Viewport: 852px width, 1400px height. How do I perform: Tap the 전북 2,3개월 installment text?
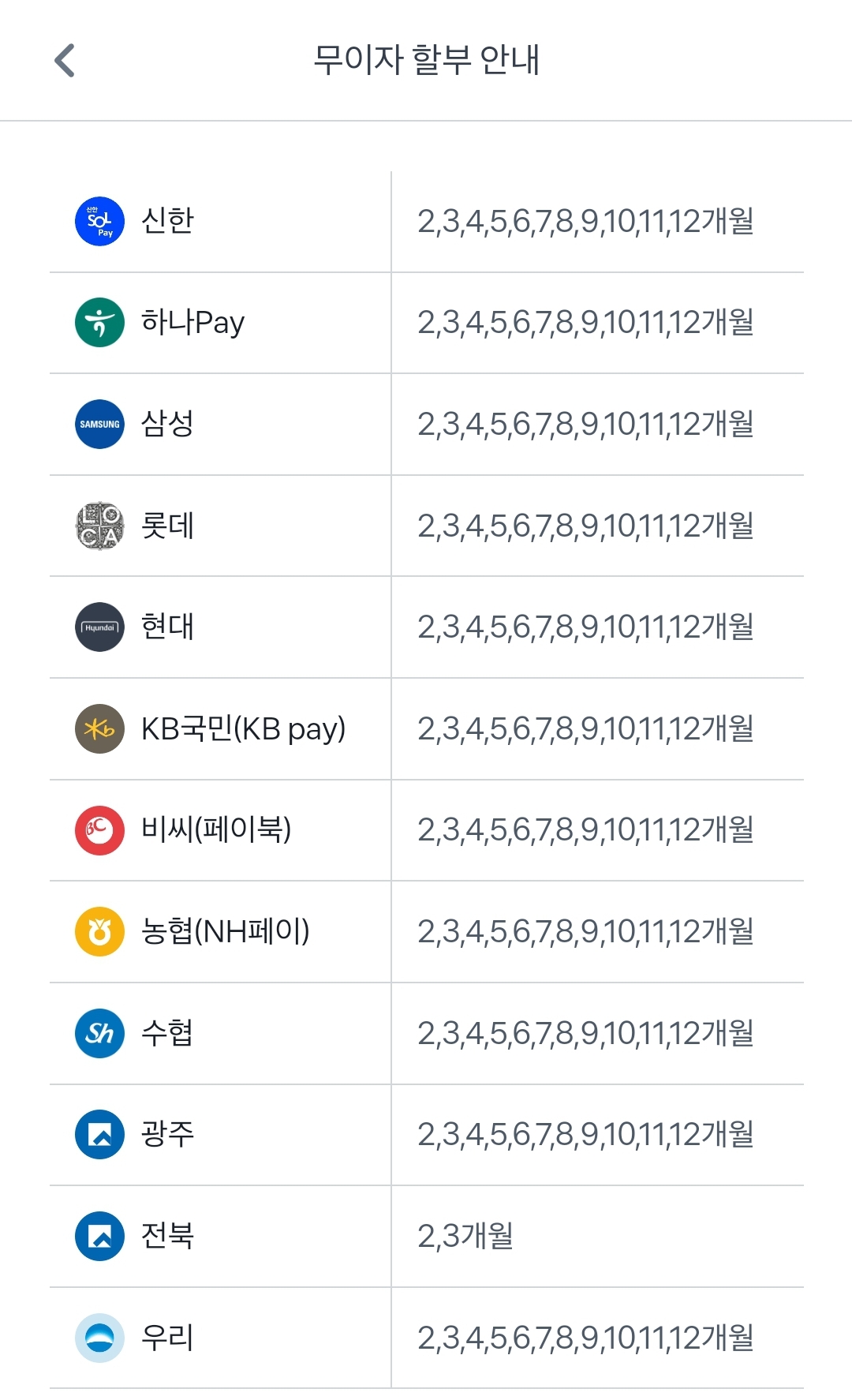pyautogui.click(x=465, y=1236)
